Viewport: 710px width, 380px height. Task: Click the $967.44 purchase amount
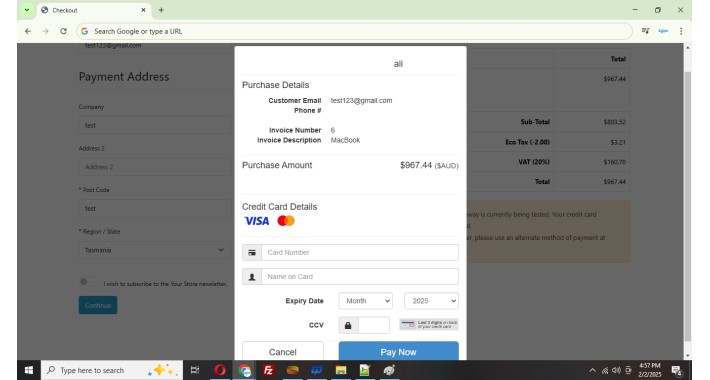(416, 165)
